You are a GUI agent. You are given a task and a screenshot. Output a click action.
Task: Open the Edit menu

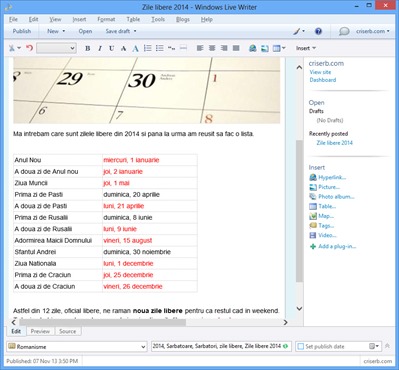[x=33, y=19]
